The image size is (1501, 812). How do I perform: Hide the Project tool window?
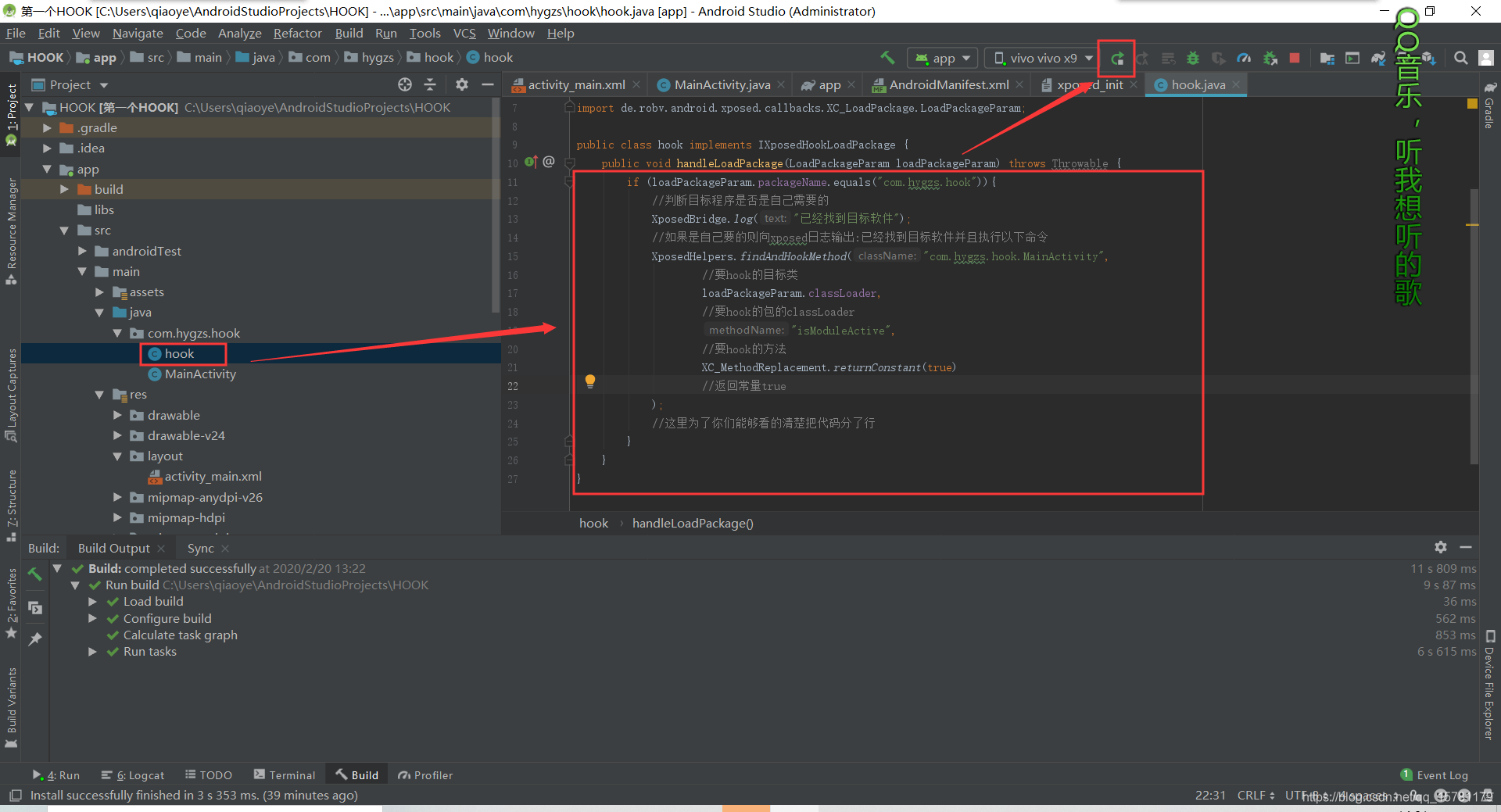click(488, 84)
